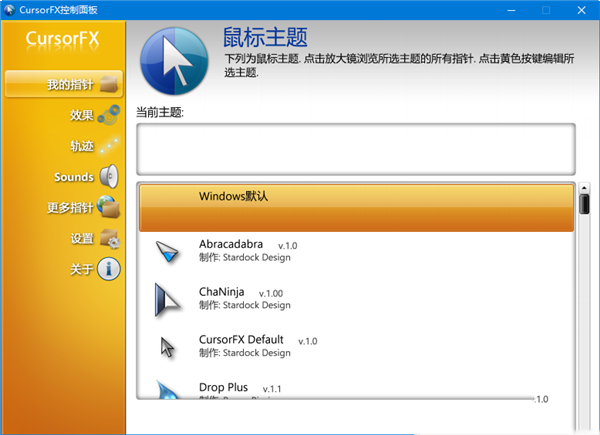Click the large blue cursor logo
Viewport: 600px width, 435px height.
pyautogui.click(x=174, y=61)
